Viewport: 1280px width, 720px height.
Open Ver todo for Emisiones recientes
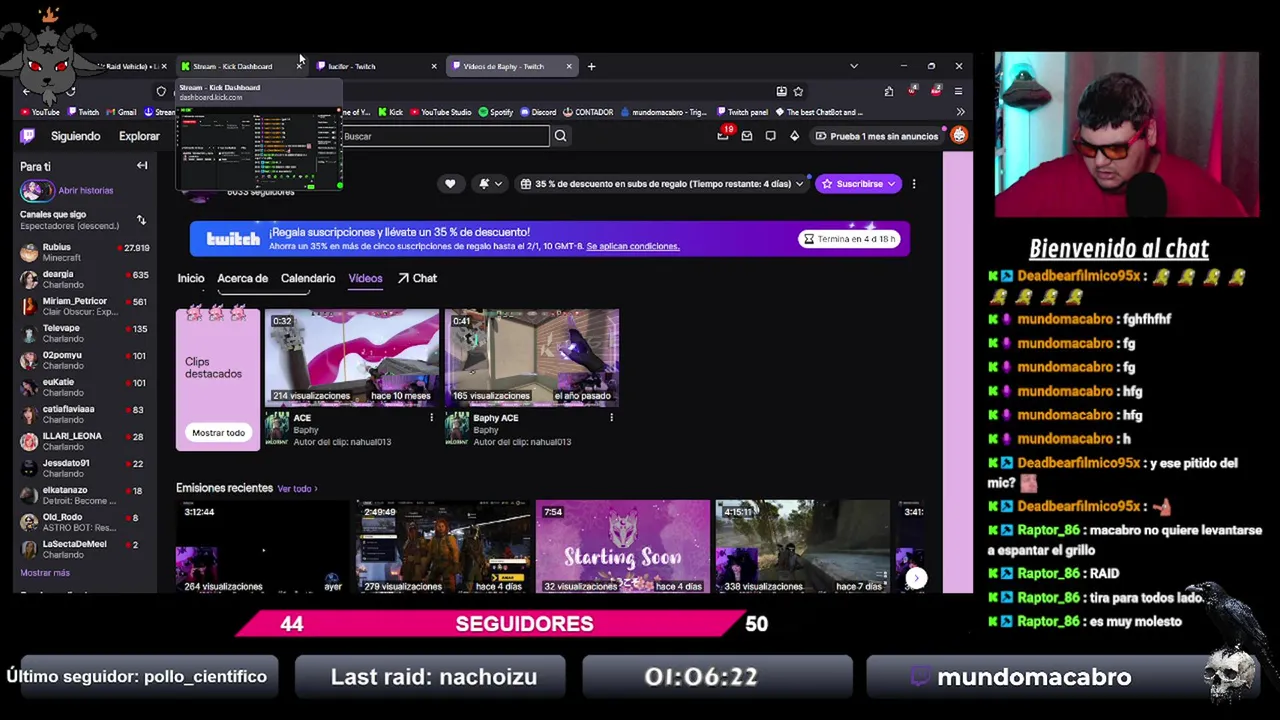[297, 489]
